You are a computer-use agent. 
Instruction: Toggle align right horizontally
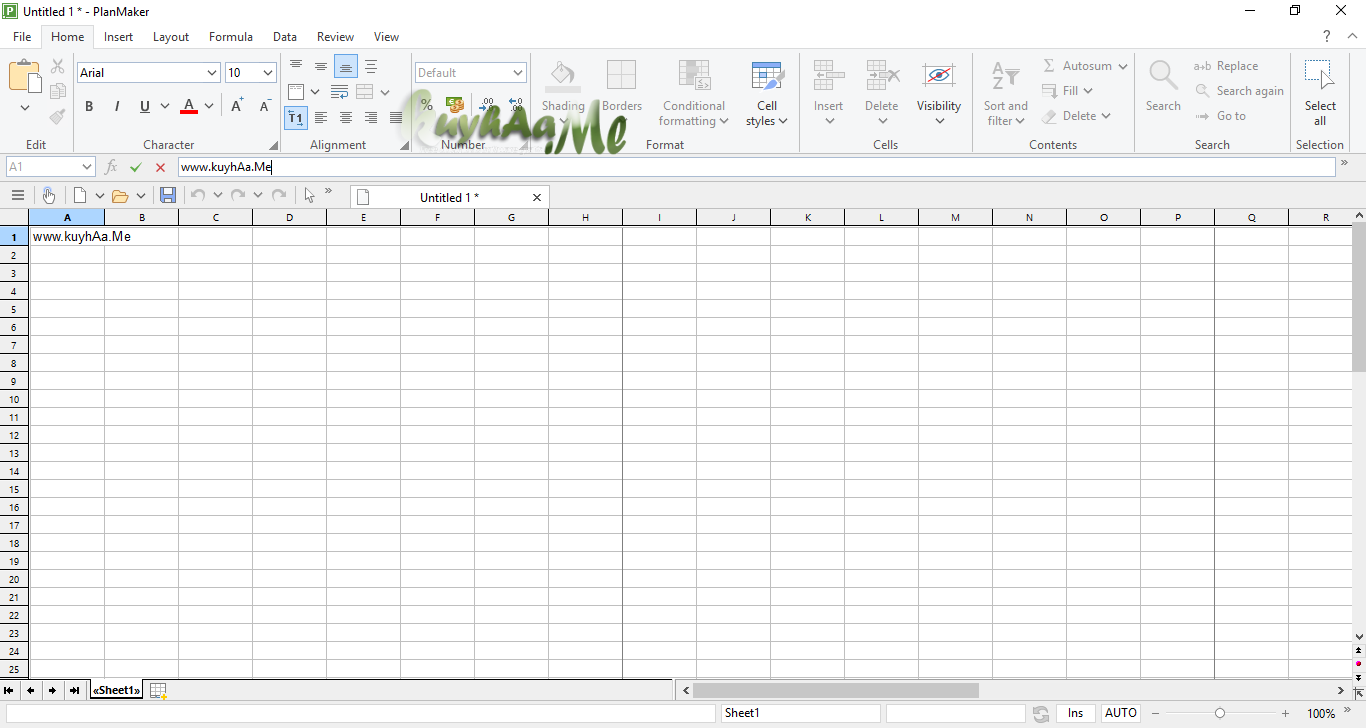[371, 118]
